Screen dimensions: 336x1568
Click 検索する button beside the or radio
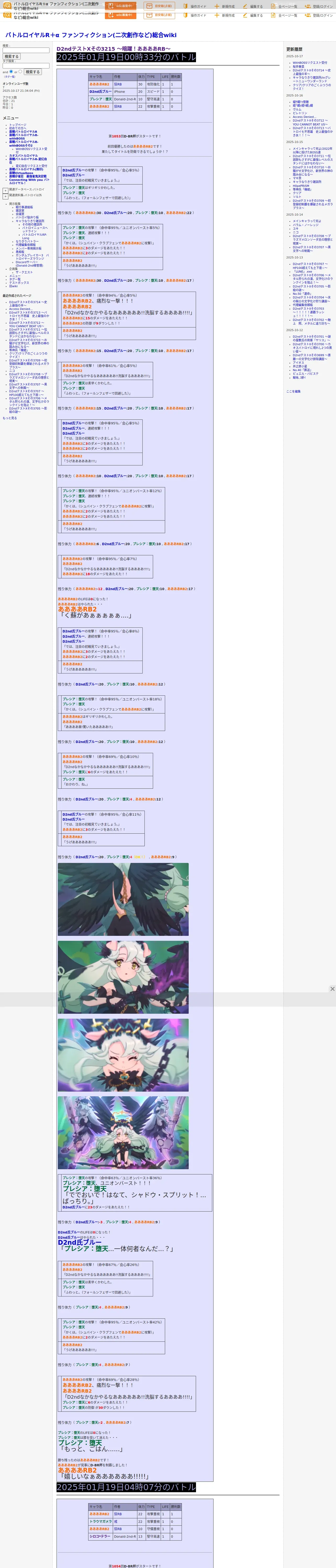click(x=33, y=72)
